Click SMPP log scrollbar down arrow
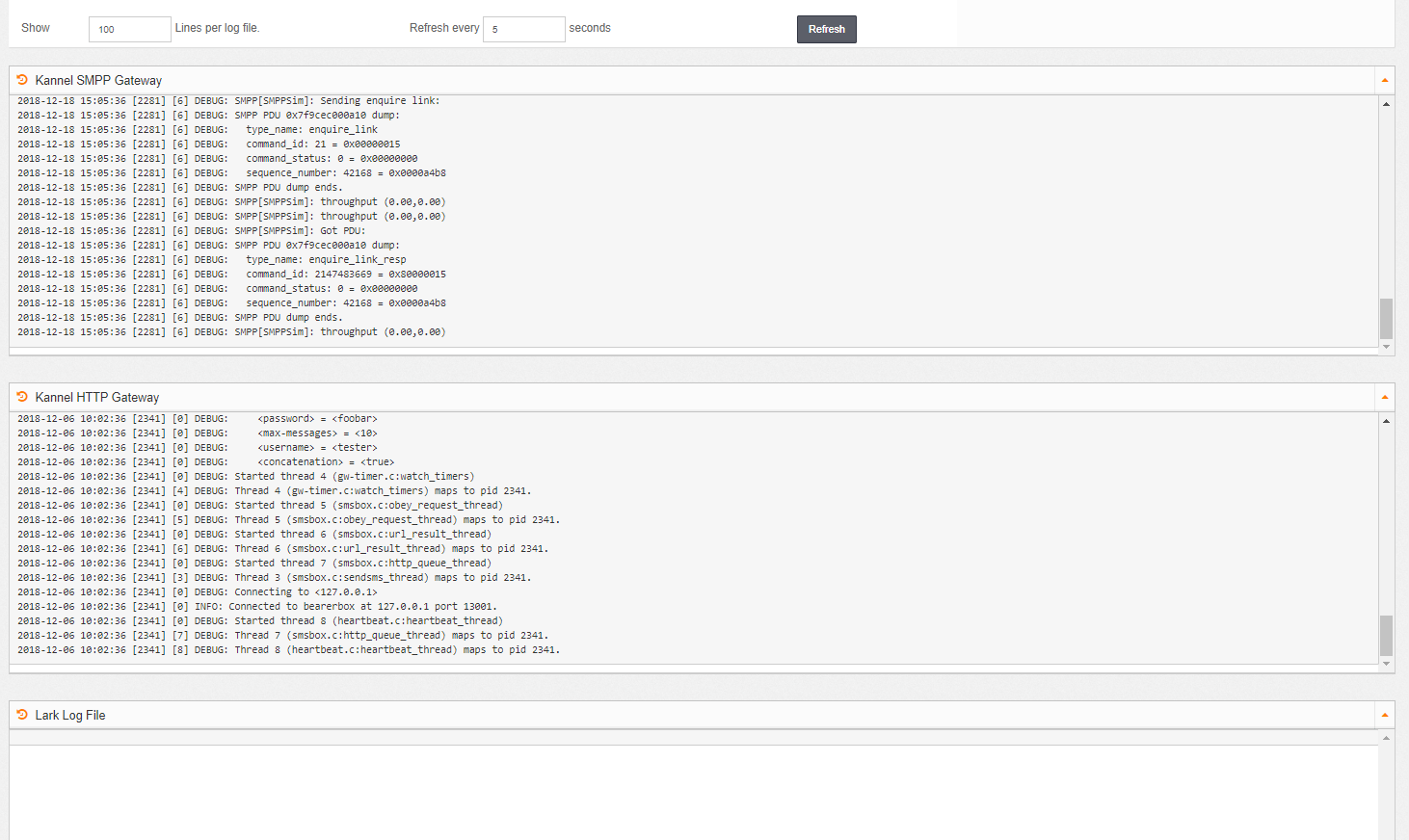 click(1386, 347)
